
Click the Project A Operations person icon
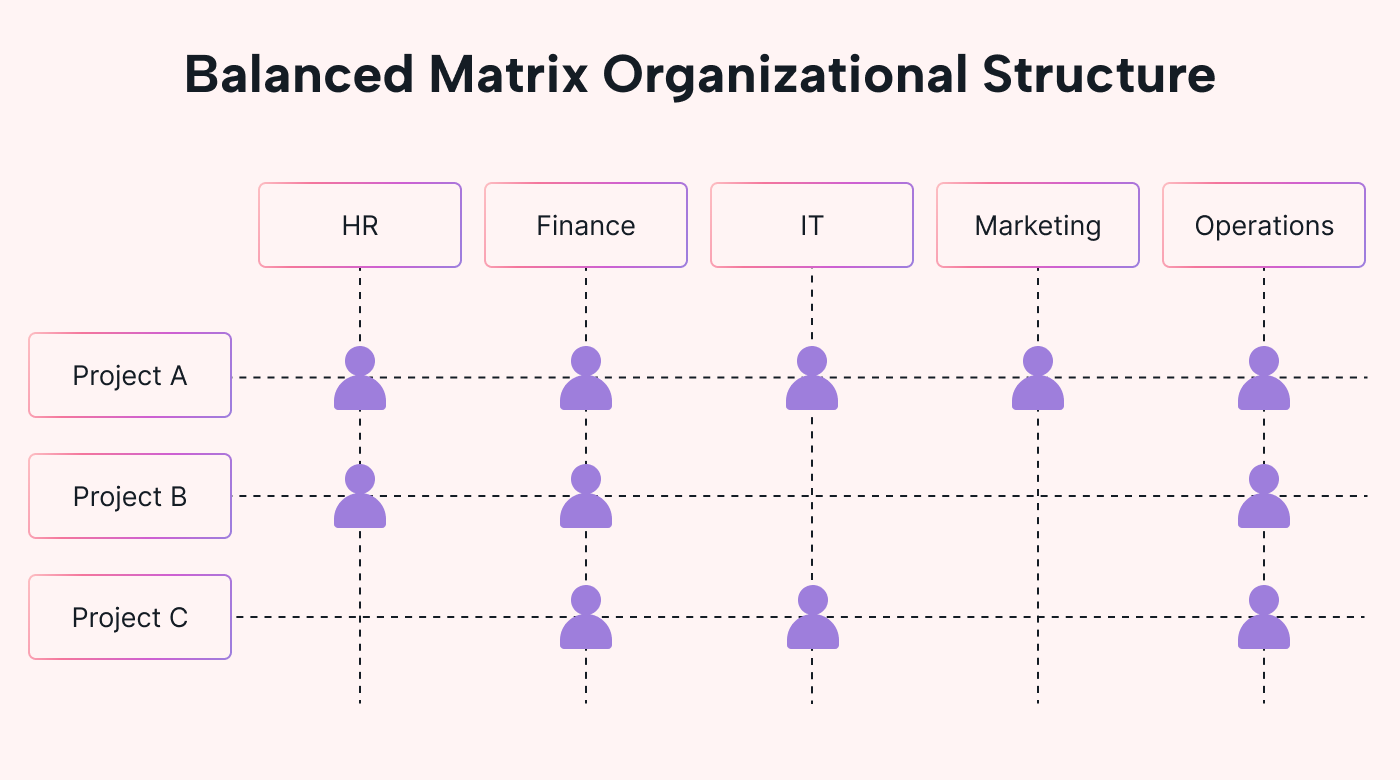(1264, 379)
